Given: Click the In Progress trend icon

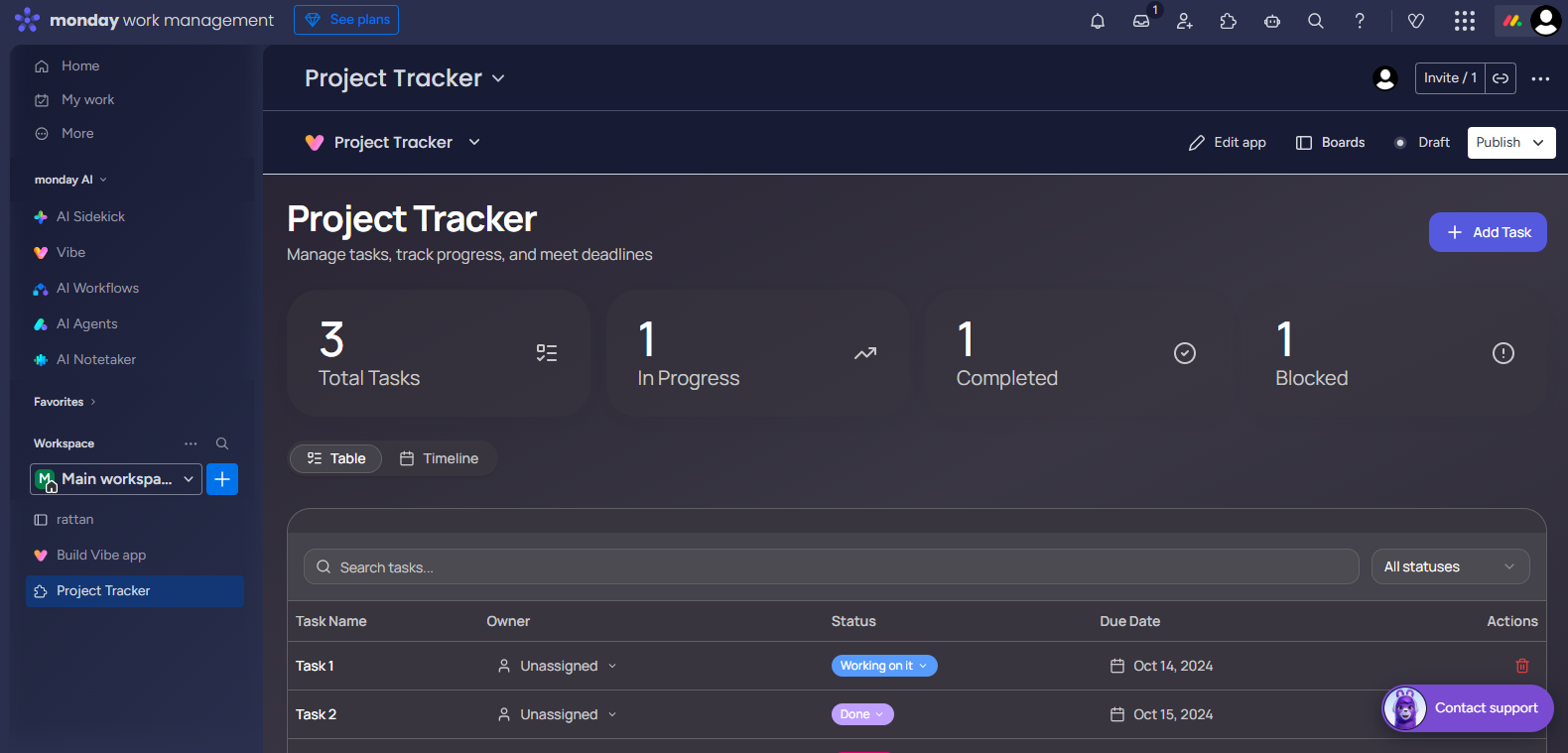Looking at the screenshot, I should click(865, 353).
